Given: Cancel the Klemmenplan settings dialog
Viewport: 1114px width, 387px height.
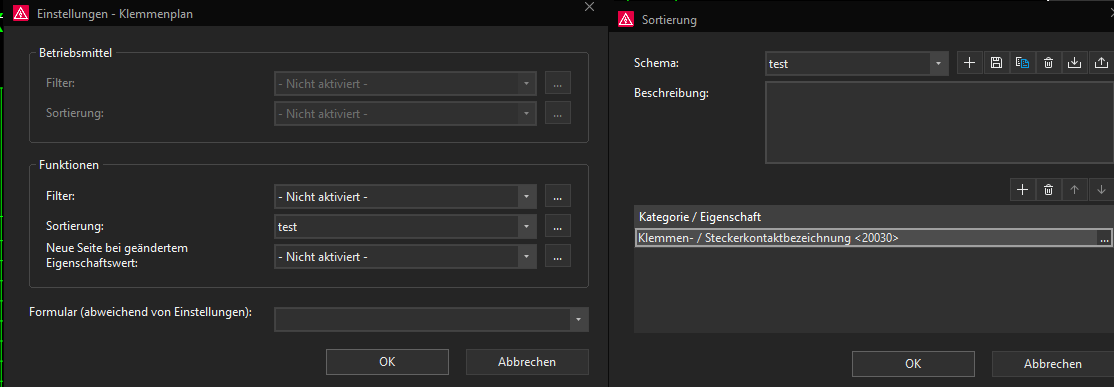Looking at the screenshot, I should click(527, 361).
